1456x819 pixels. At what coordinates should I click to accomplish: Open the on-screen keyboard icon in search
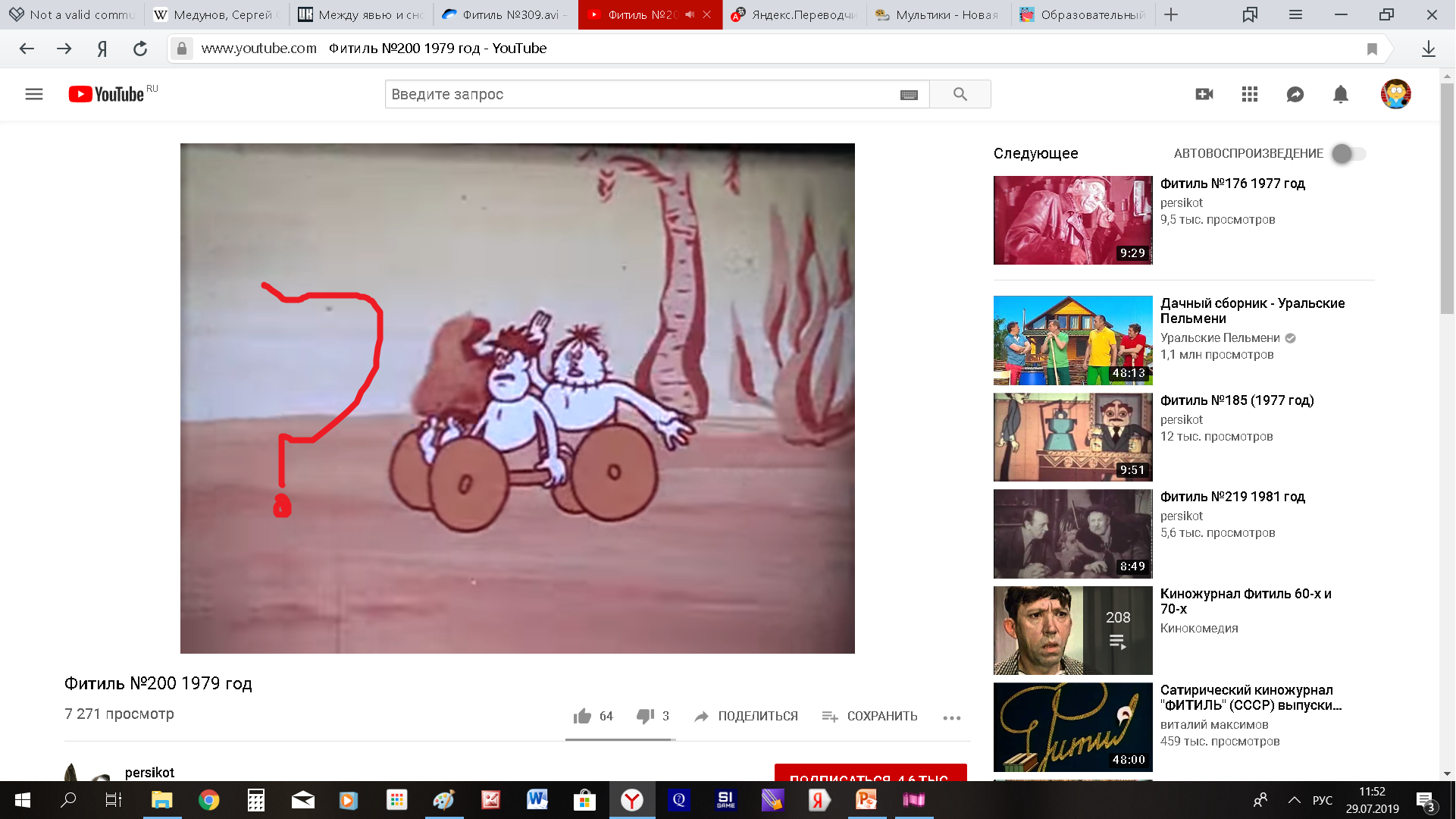(909, 95)
